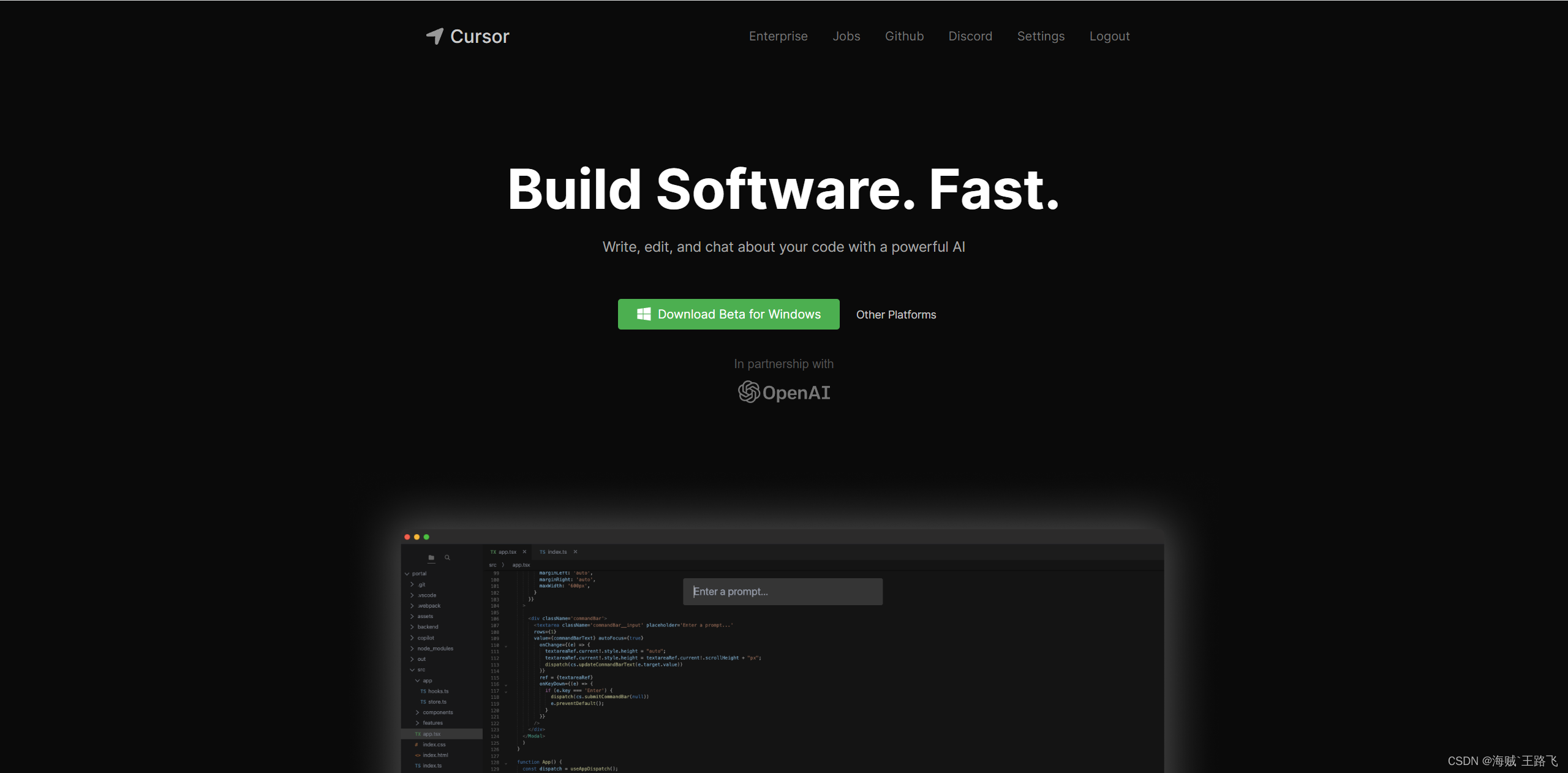Click the Enter a prompt input field

(783, 591)
